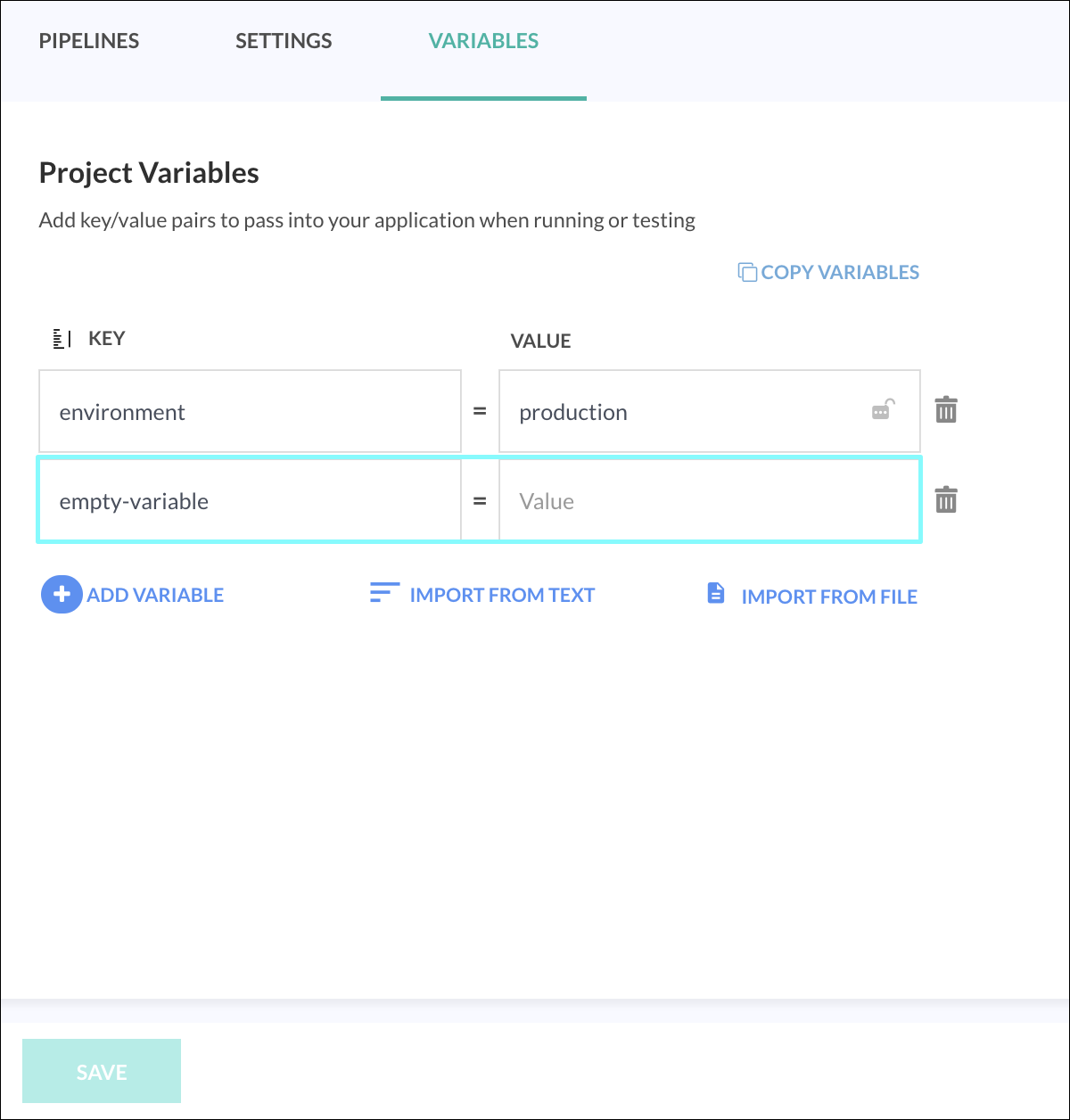Image resolution: width=1070 pixels, height=1120 pixels.
Task: Focus the environment key field
Action: coord(250,411)
